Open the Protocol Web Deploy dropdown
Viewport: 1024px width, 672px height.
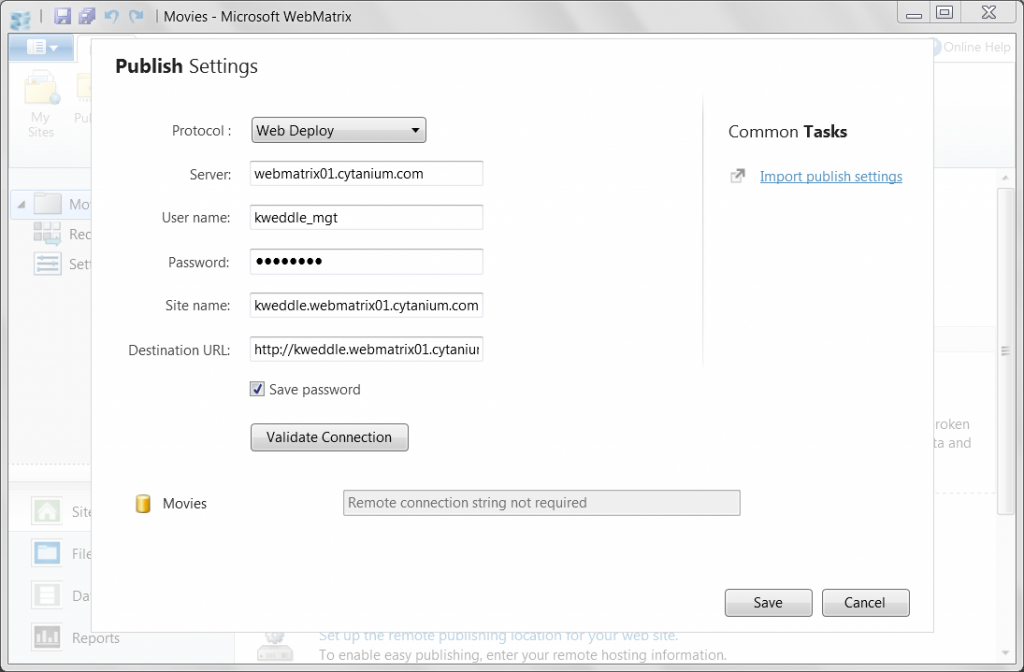338,130
